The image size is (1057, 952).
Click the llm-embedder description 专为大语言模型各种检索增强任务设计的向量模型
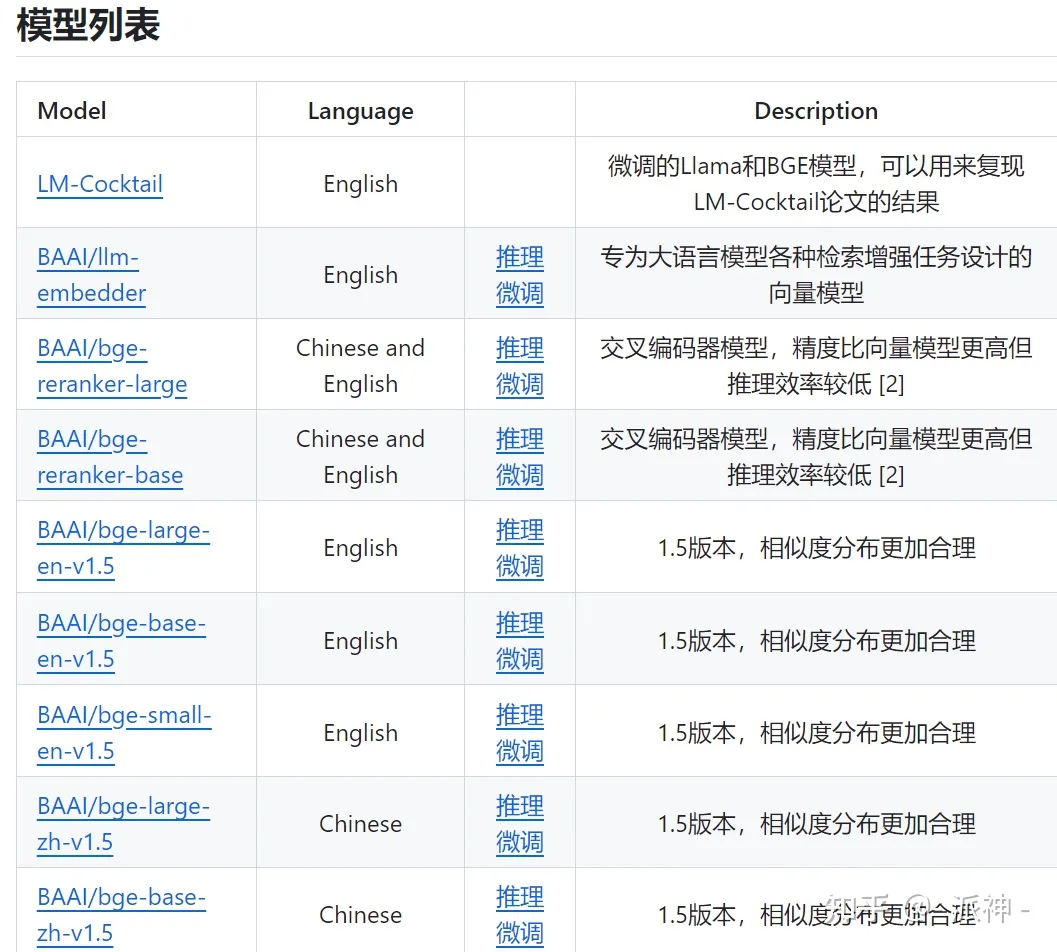(x=816, y=275)
